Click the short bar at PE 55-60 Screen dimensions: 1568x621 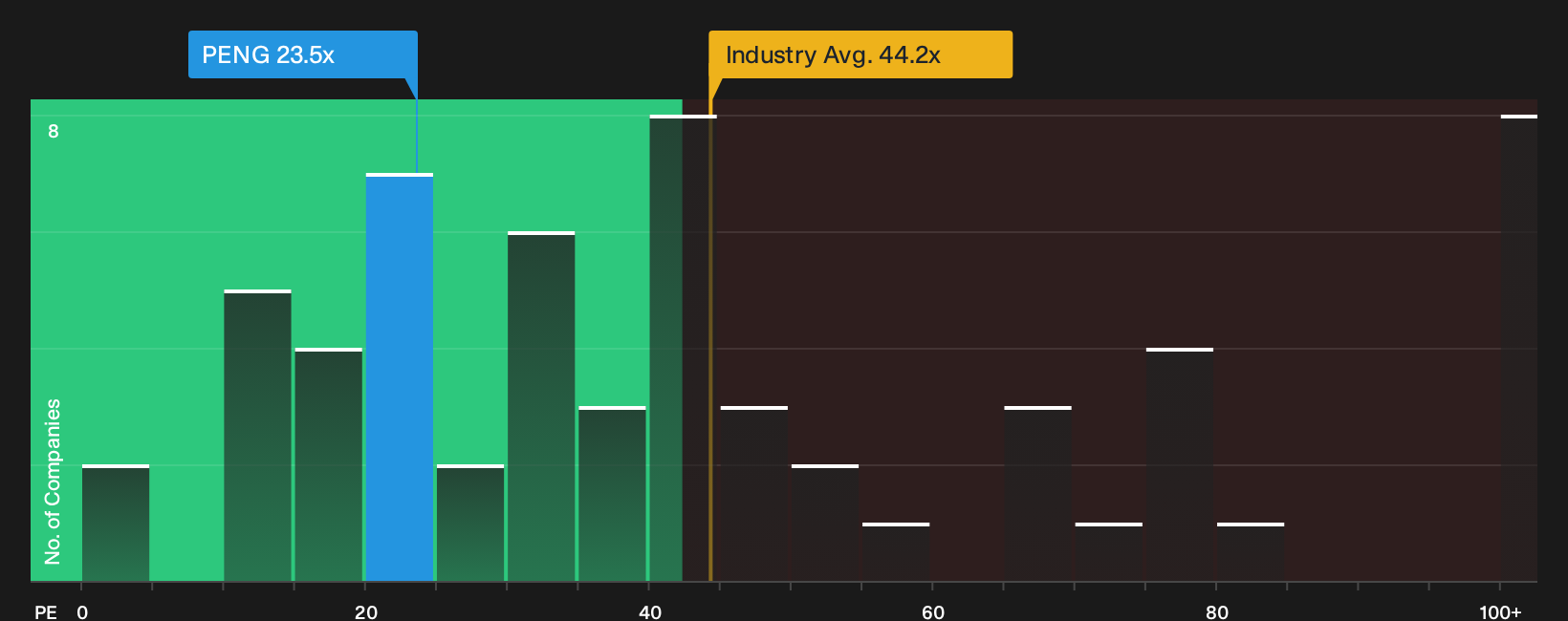coord(896,552)
